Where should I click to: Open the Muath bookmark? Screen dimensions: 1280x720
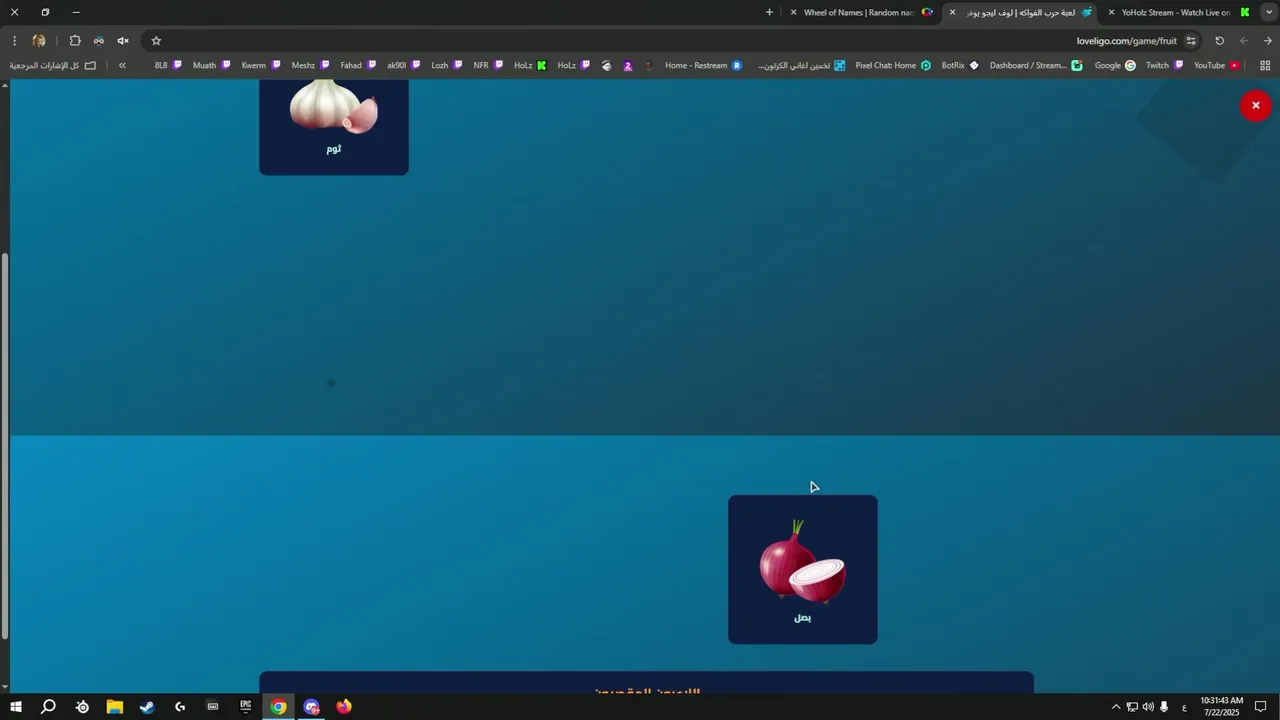pos(211,65)
